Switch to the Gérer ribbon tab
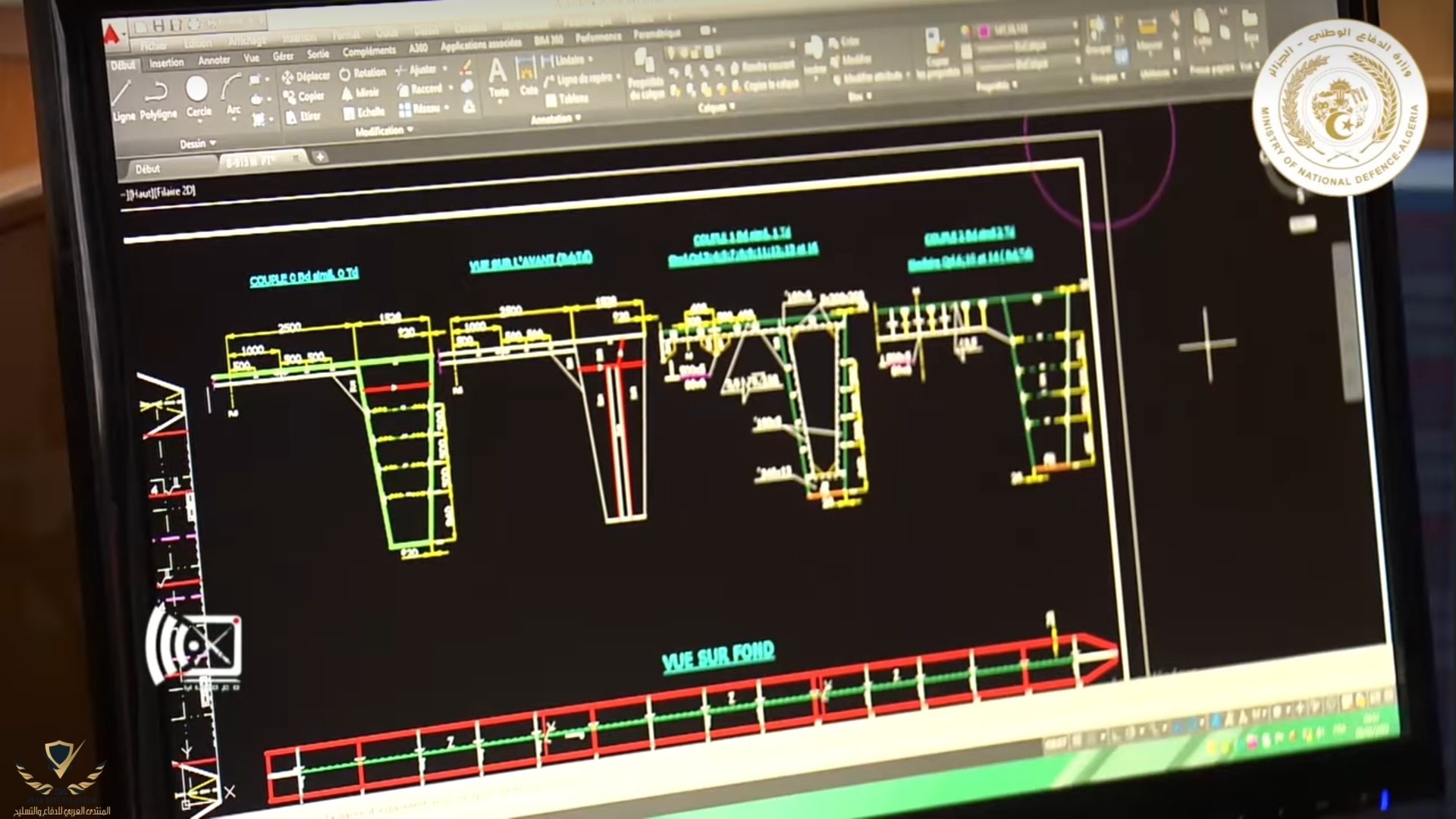 pos(283,56)
